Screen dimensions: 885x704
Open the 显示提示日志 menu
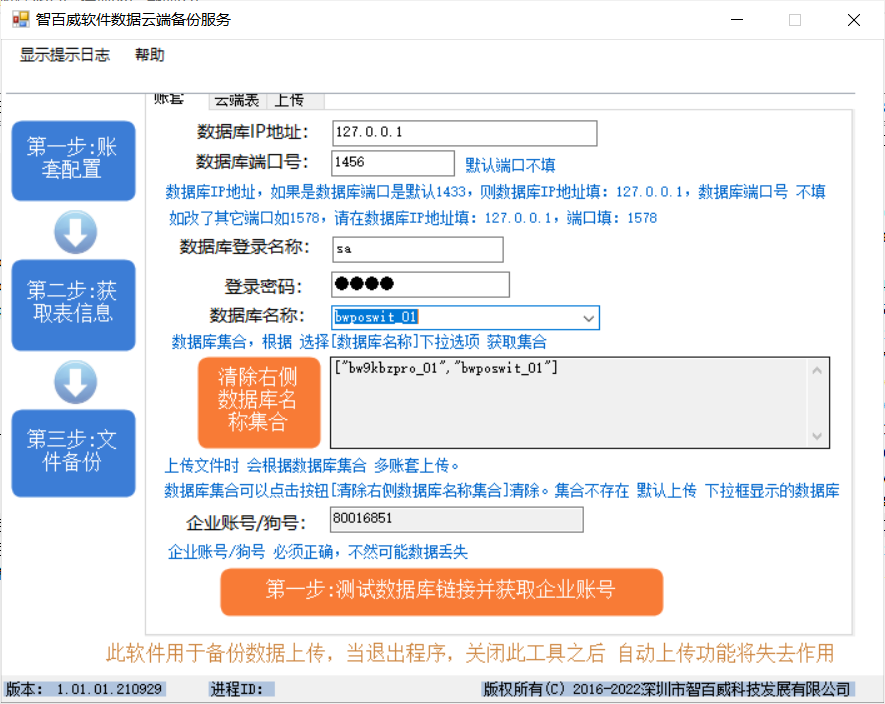65,55
